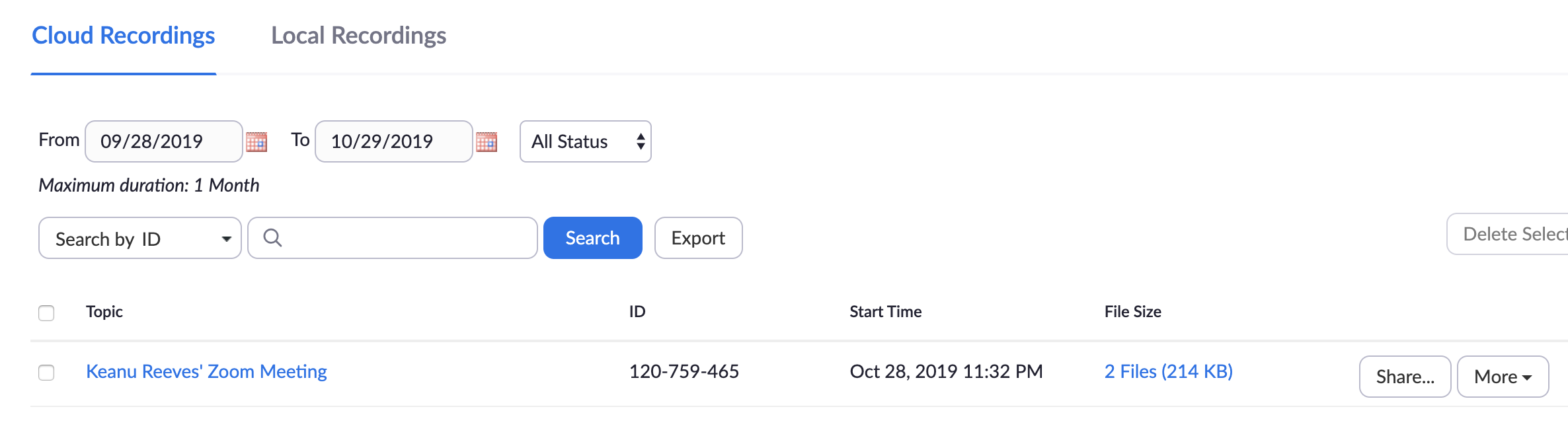Open the Search by ID dropdown
The height and width of the screenshot is (444, 1568).
click(140, 238)
